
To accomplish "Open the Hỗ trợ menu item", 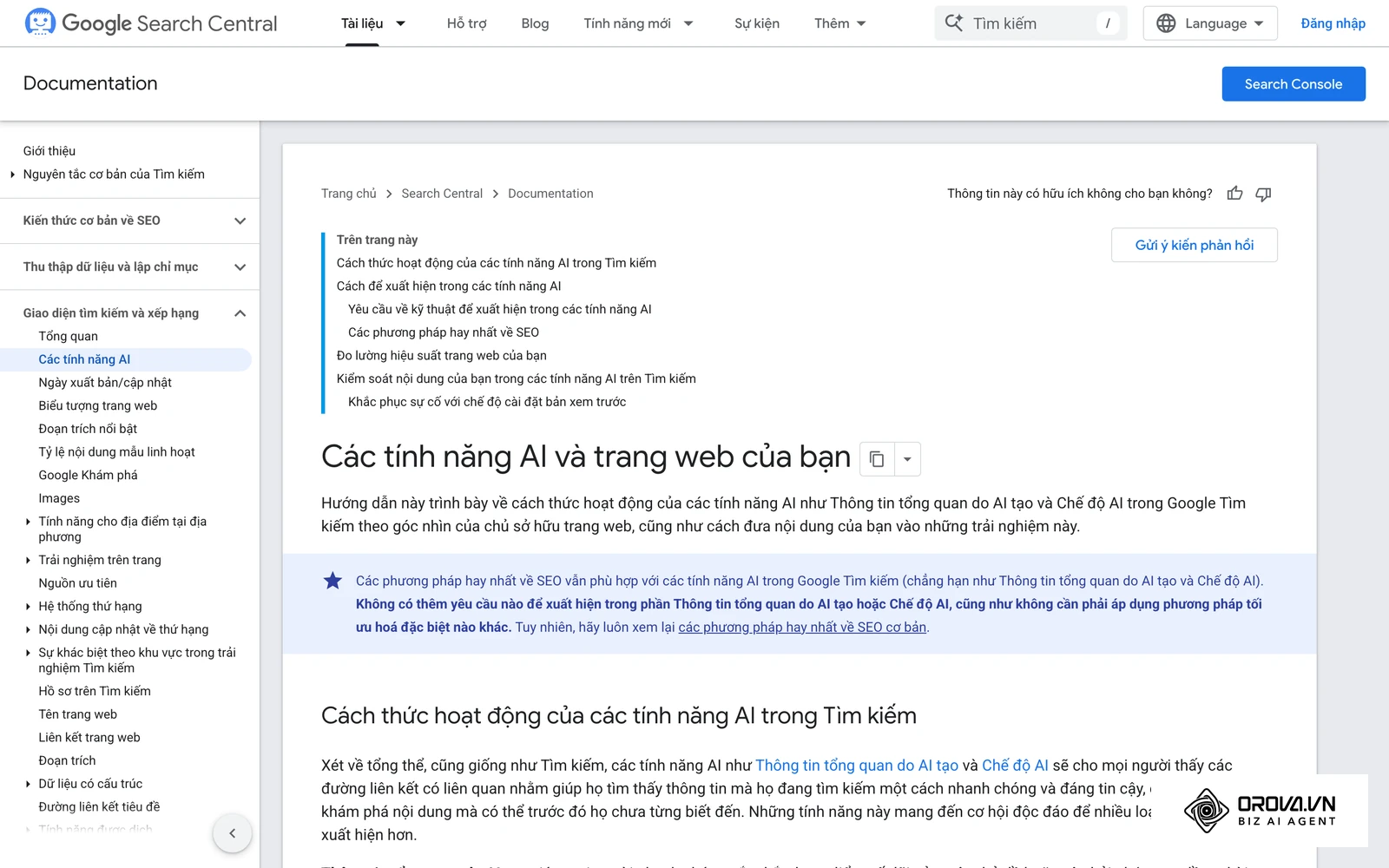I will pos(466,23).
